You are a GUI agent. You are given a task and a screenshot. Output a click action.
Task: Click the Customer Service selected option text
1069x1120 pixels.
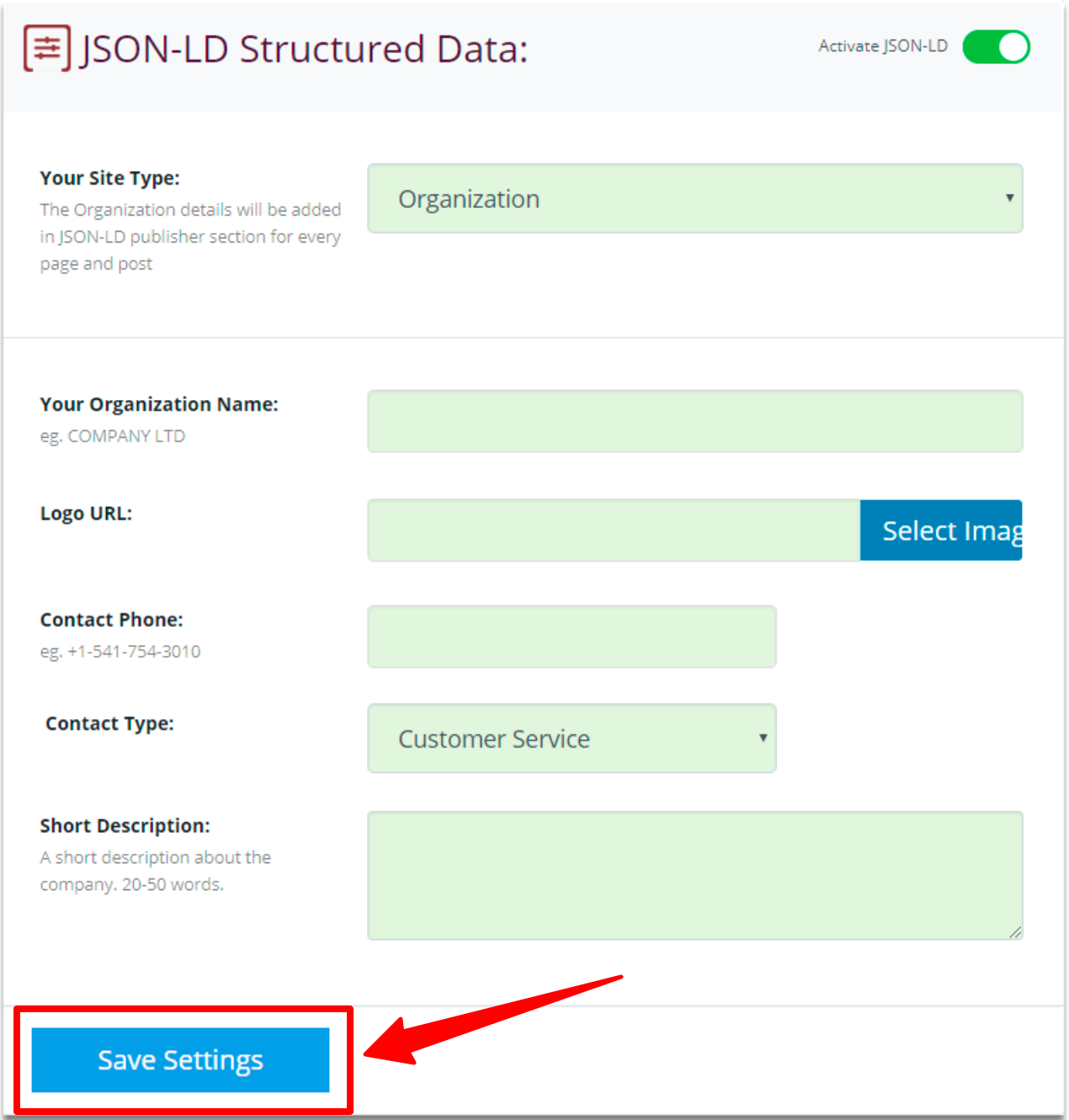493,739
